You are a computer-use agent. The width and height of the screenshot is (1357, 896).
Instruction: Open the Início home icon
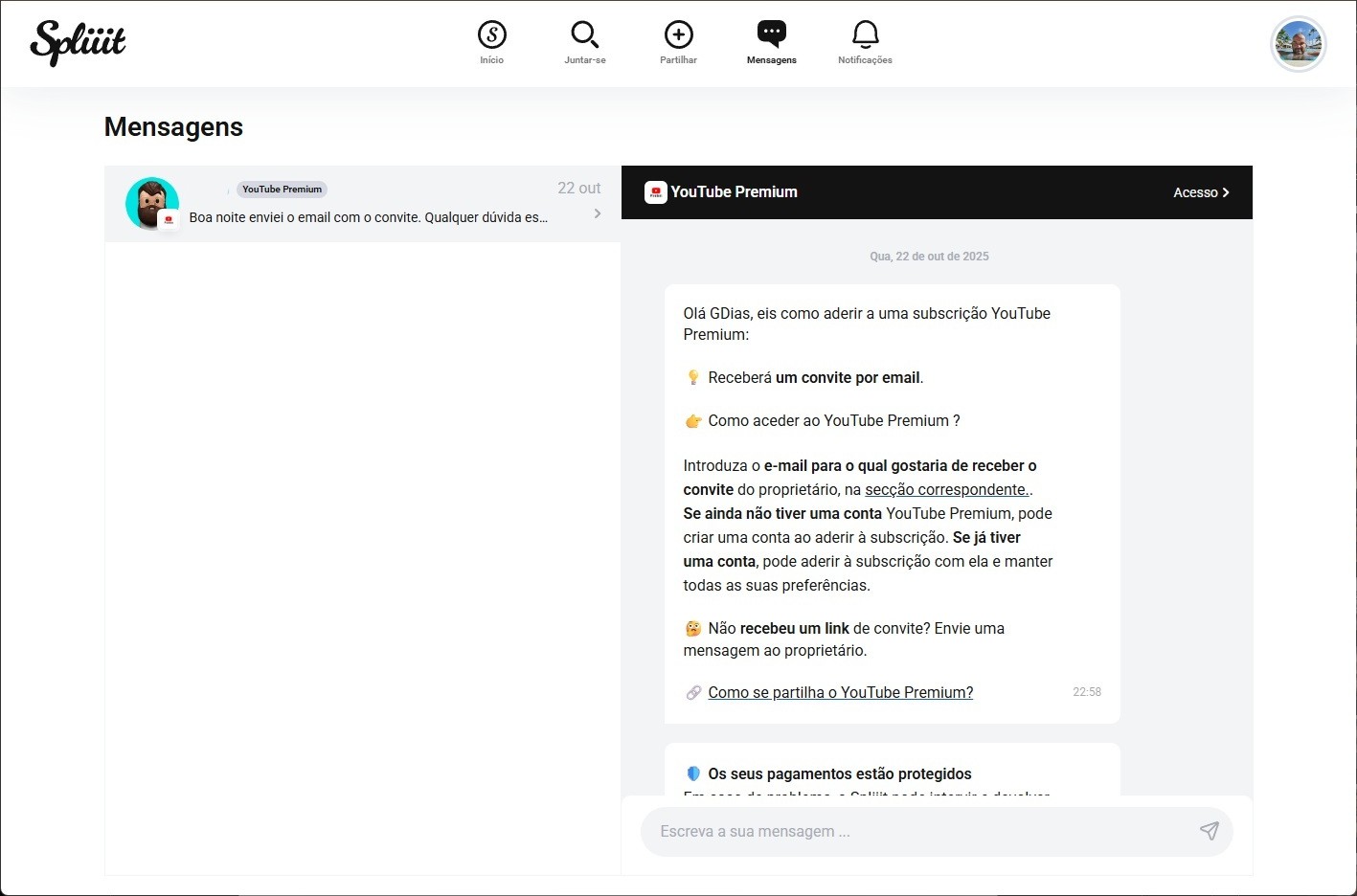(x=491, y=35)
